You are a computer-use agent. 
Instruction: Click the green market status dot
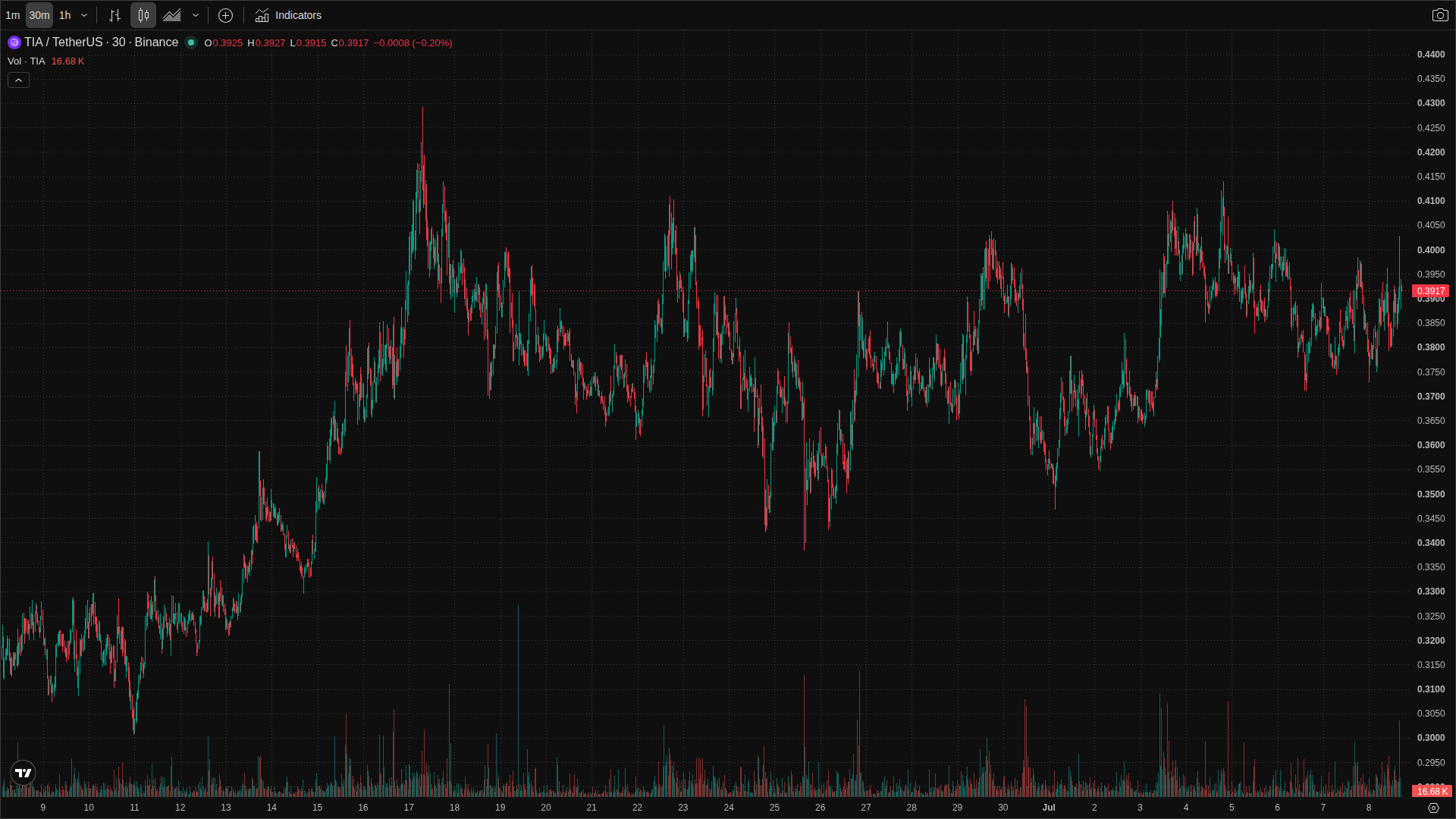191,42
